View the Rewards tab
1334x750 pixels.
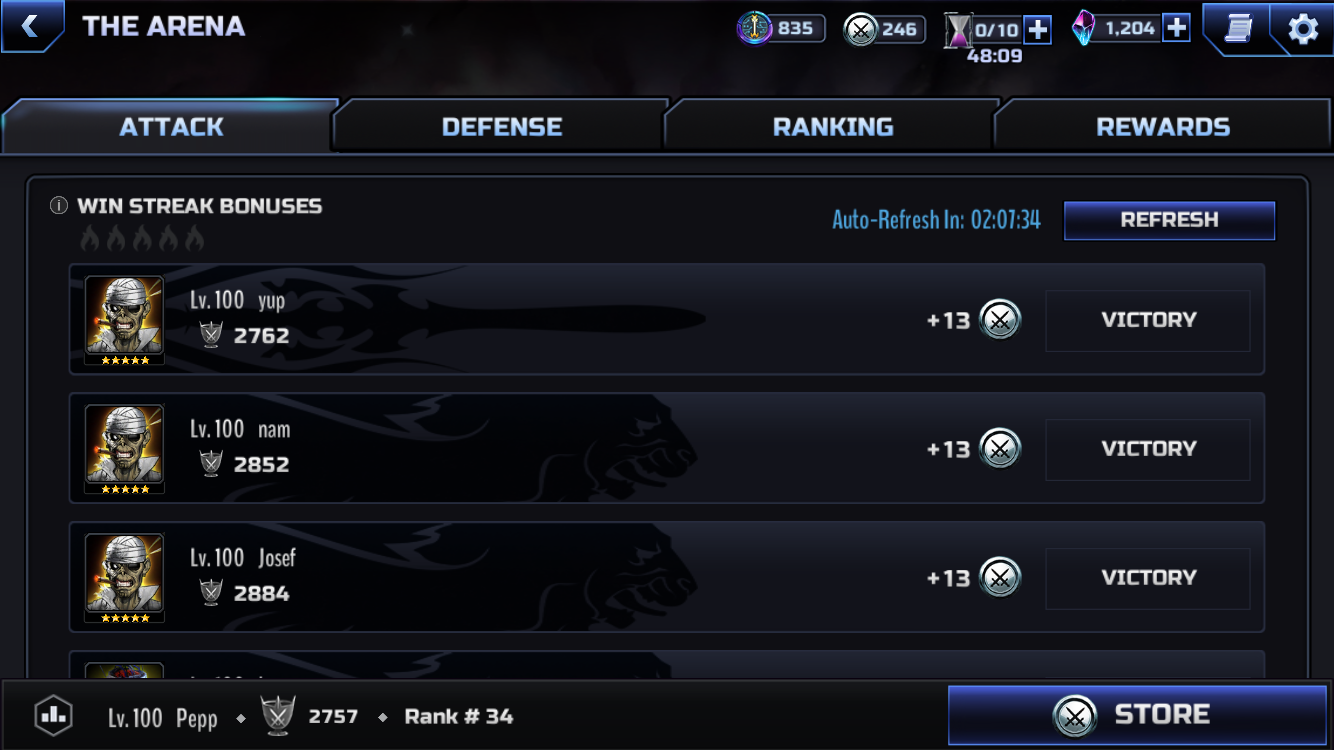(1163, 126)
